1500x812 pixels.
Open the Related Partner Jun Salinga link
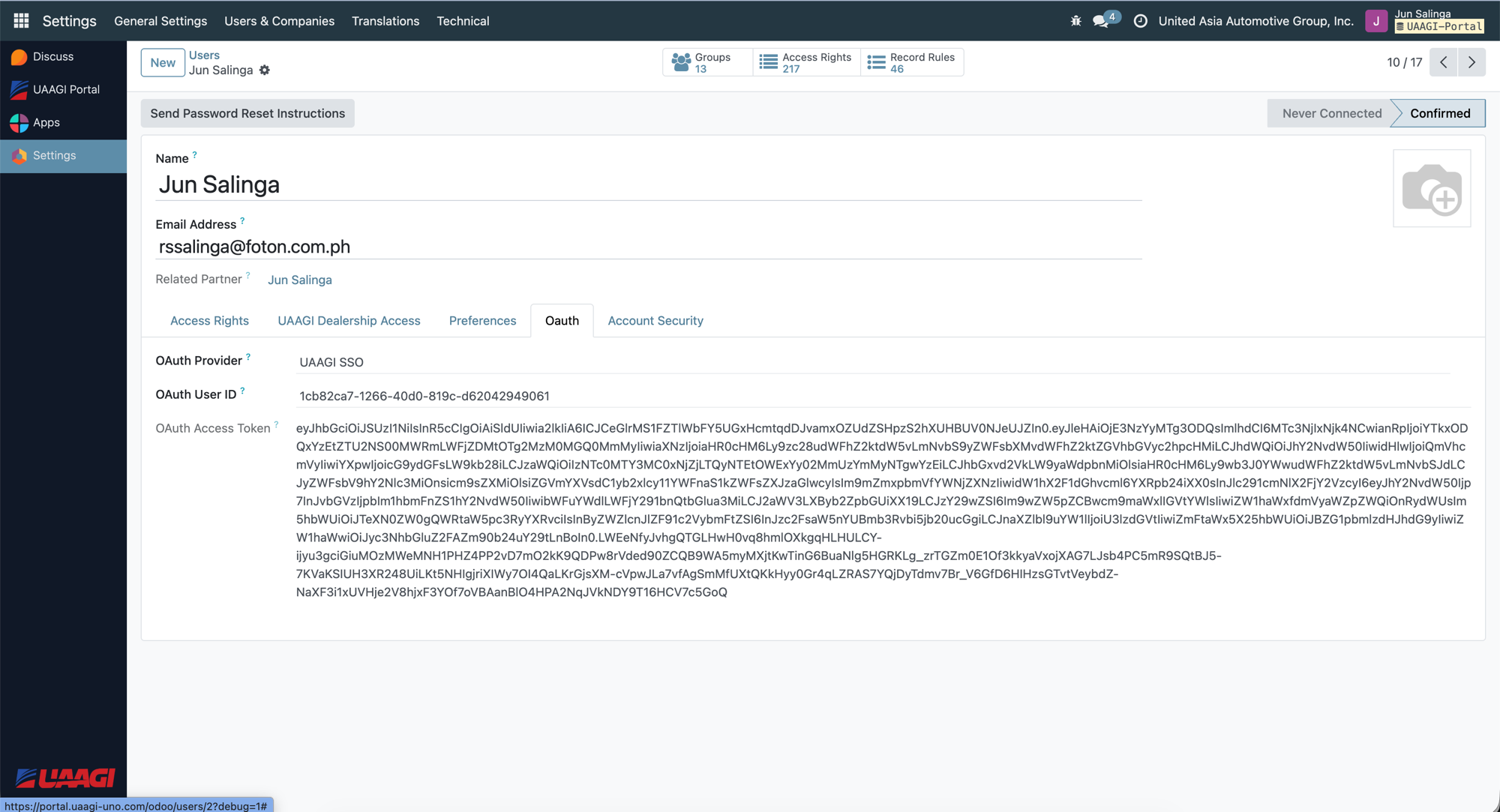click(x=299, y=280)
